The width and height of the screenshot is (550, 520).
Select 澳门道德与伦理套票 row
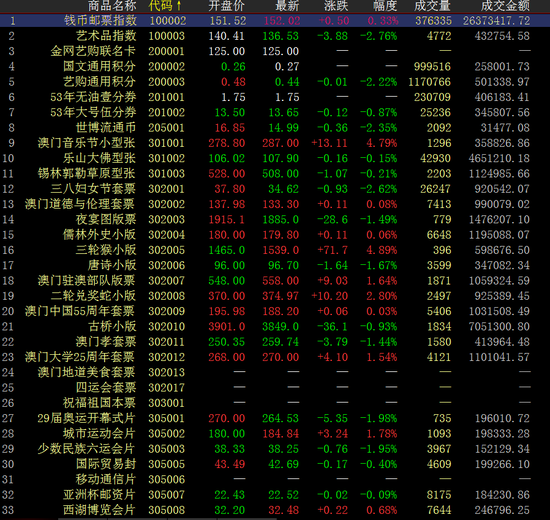(275, 204)
